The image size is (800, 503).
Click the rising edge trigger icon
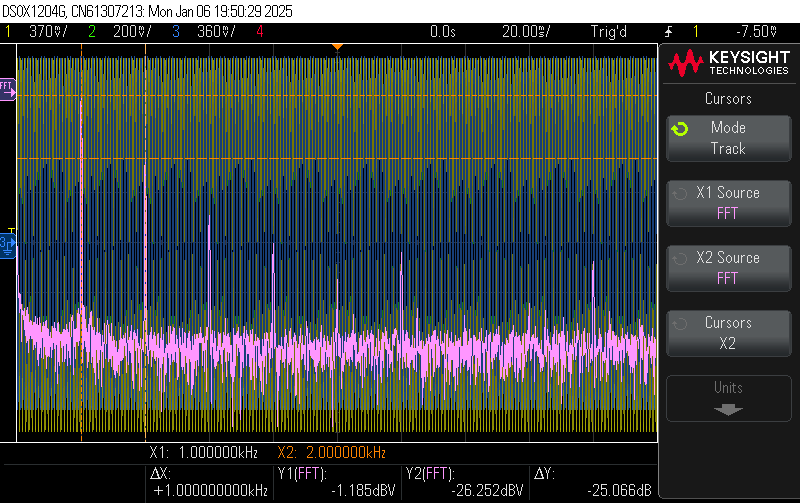[x=668, y=32]
